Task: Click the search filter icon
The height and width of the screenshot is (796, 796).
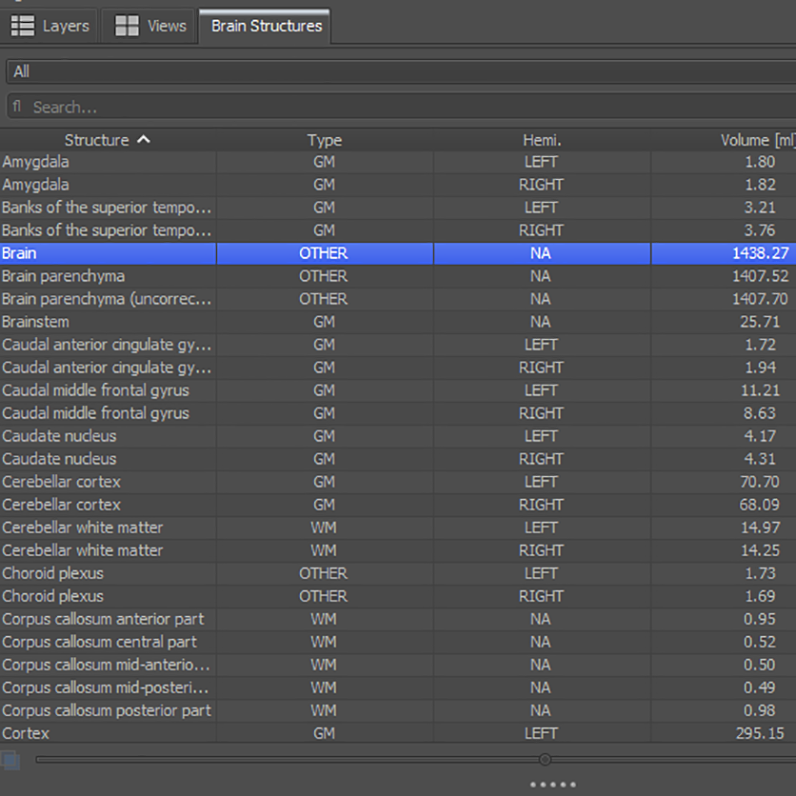Action: 17,107
